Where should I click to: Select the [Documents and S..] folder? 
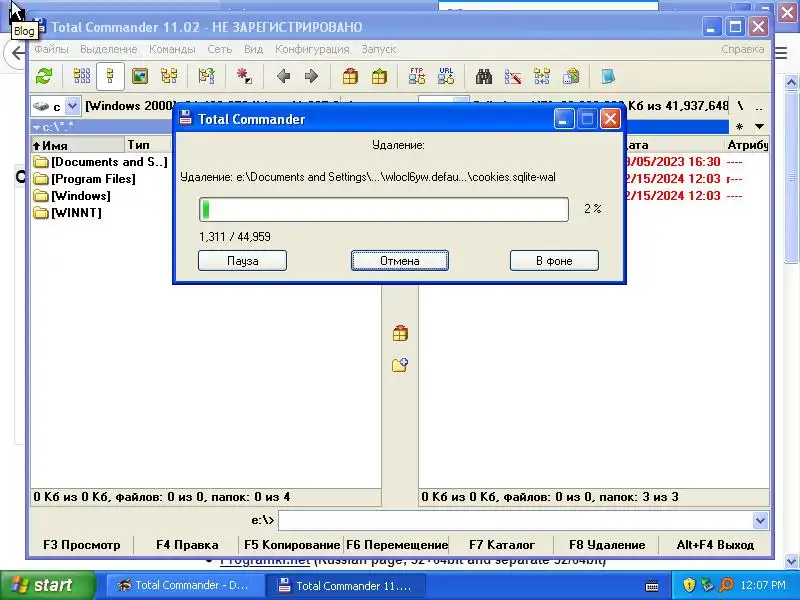pyautogui.click(x=101, y=162)
